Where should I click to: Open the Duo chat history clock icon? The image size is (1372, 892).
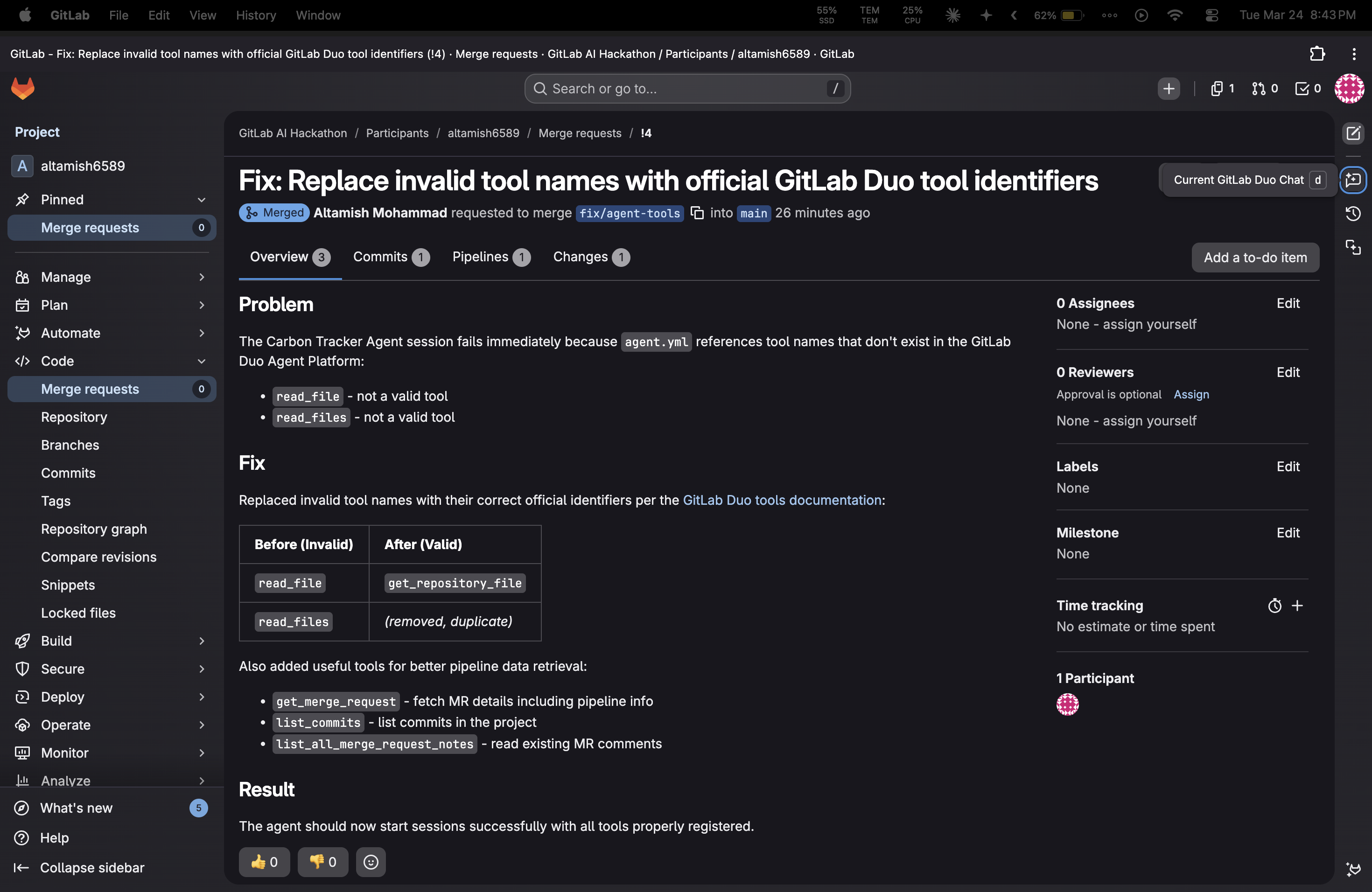point(1353,214)
